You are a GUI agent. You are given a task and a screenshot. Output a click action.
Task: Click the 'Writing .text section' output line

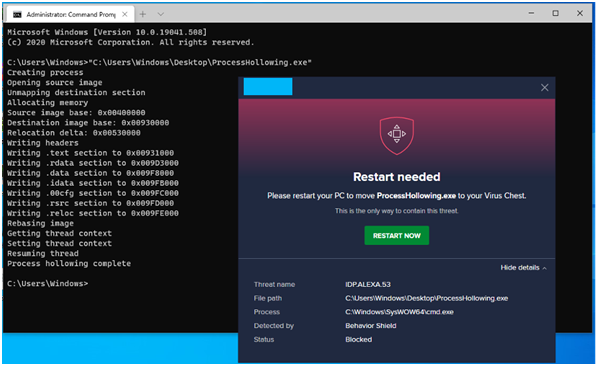pos(90,153)
